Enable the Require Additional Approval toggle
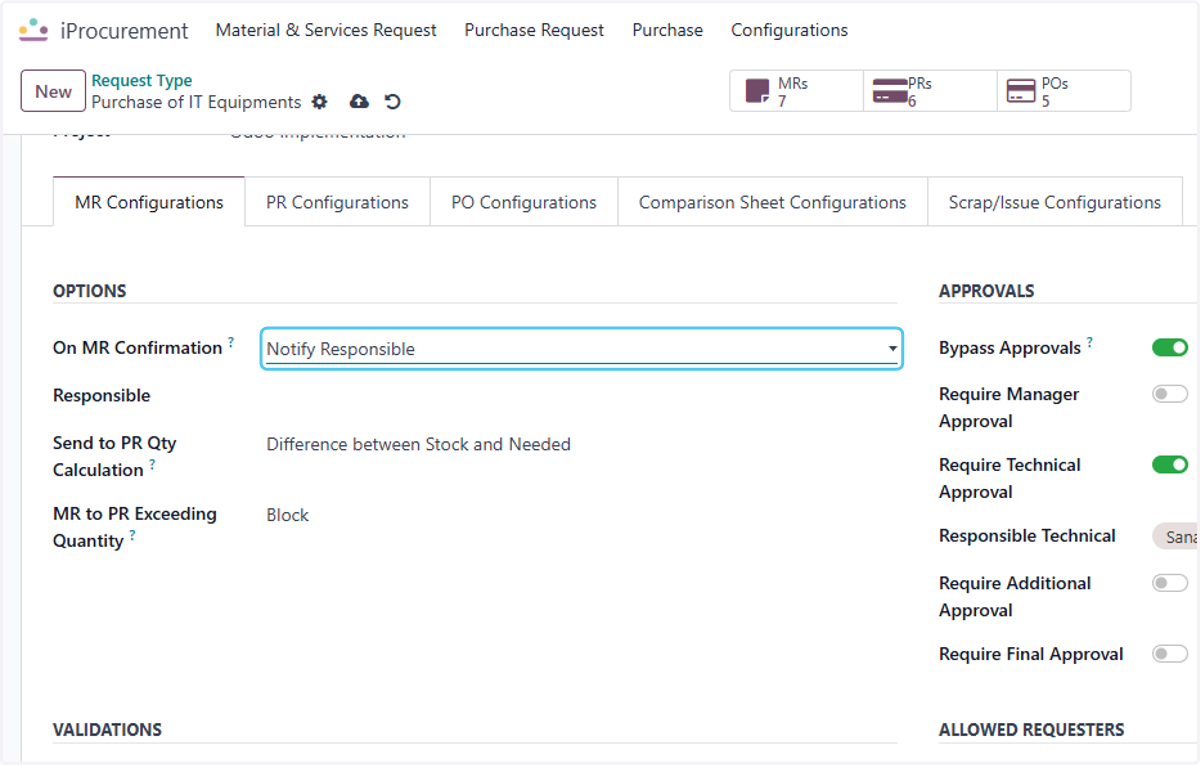 1170,583
